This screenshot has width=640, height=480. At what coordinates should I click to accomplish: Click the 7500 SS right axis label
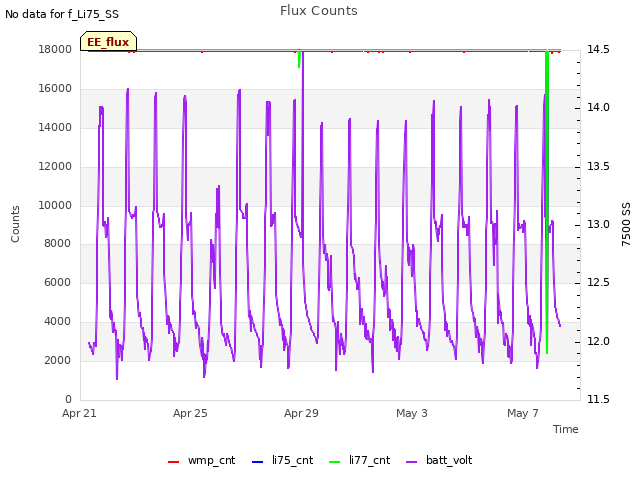[x=626, y=224]
